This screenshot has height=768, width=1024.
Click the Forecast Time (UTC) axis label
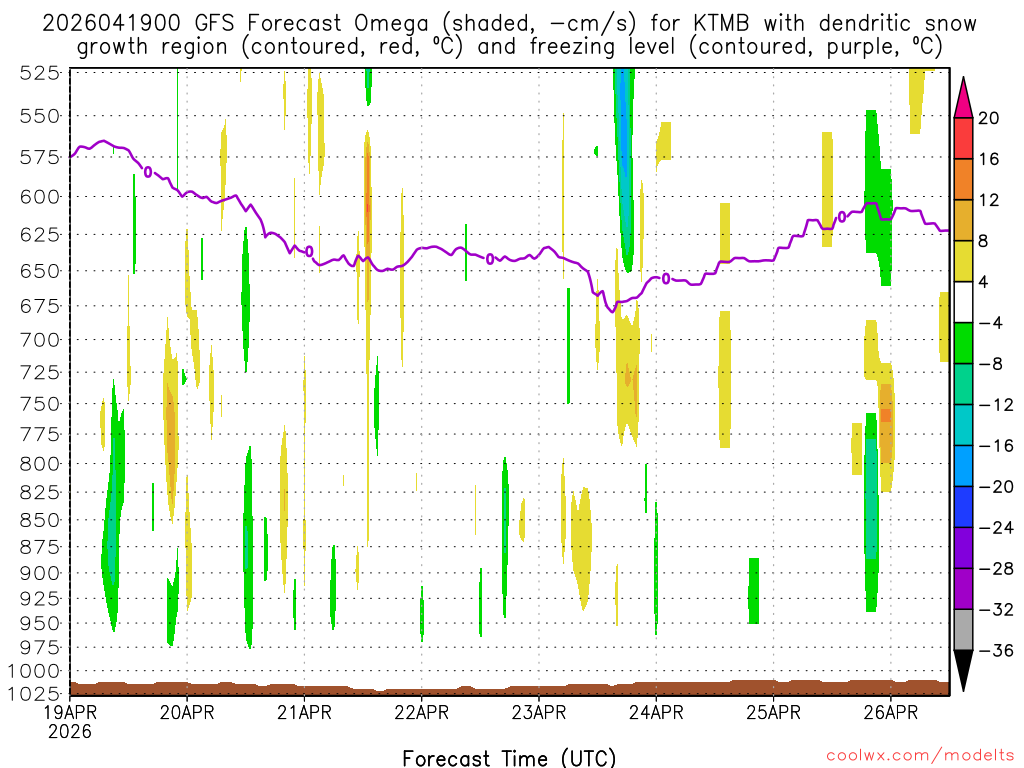coord(509,758)
